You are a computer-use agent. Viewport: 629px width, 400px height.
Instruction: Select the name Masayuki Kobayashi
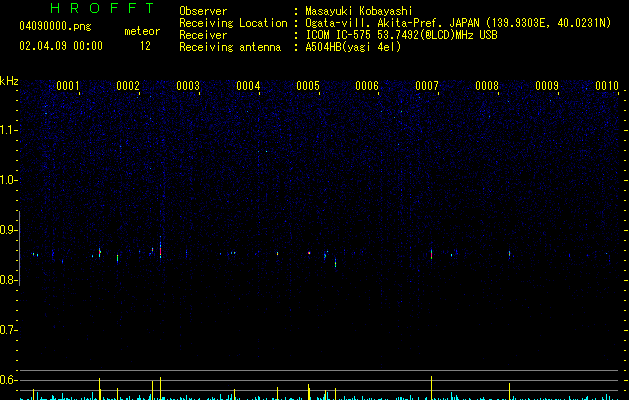point(359,11)
